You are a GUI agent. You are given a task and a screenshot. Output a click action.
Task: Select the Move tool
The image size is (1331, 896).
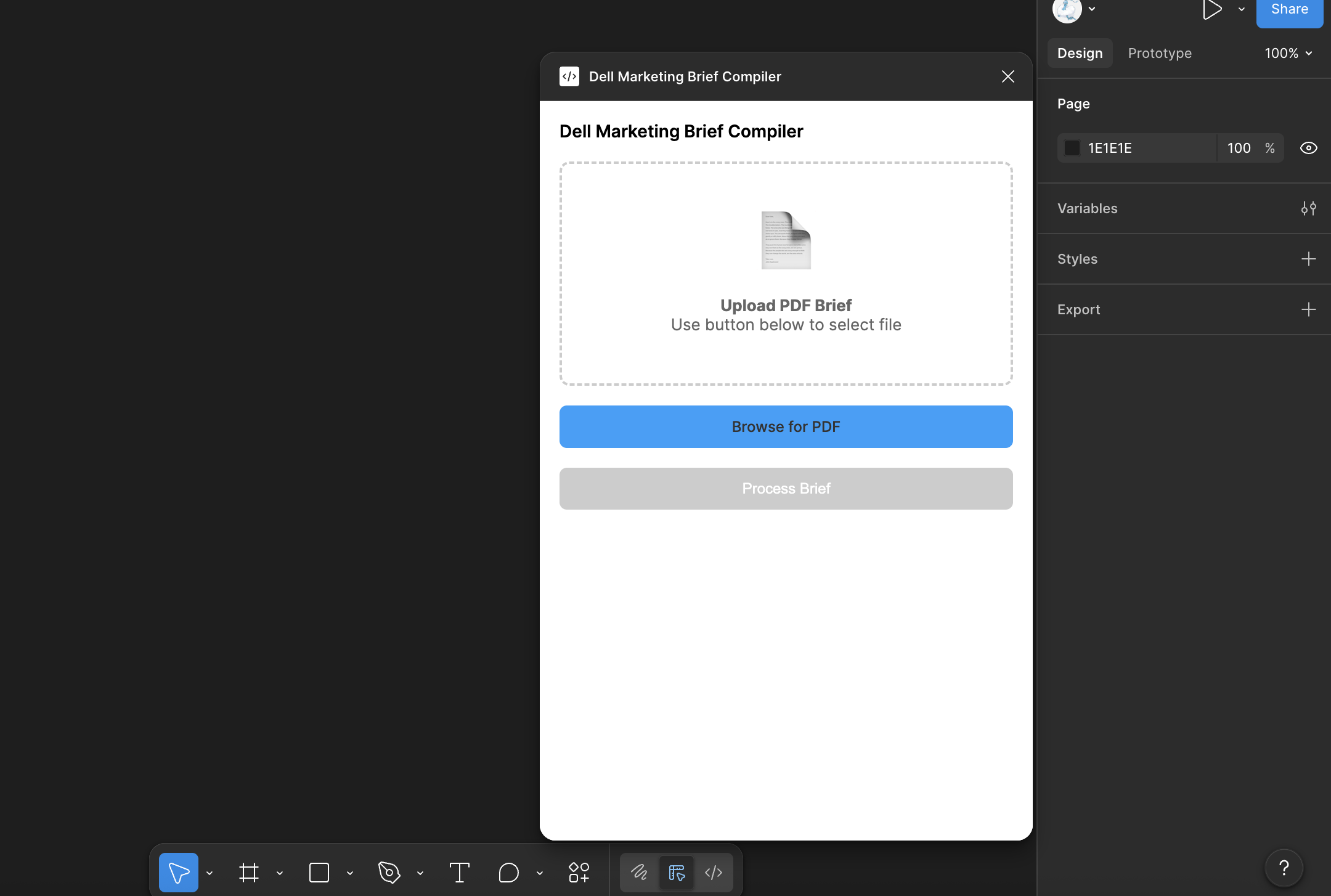click(x=178, y=873)
